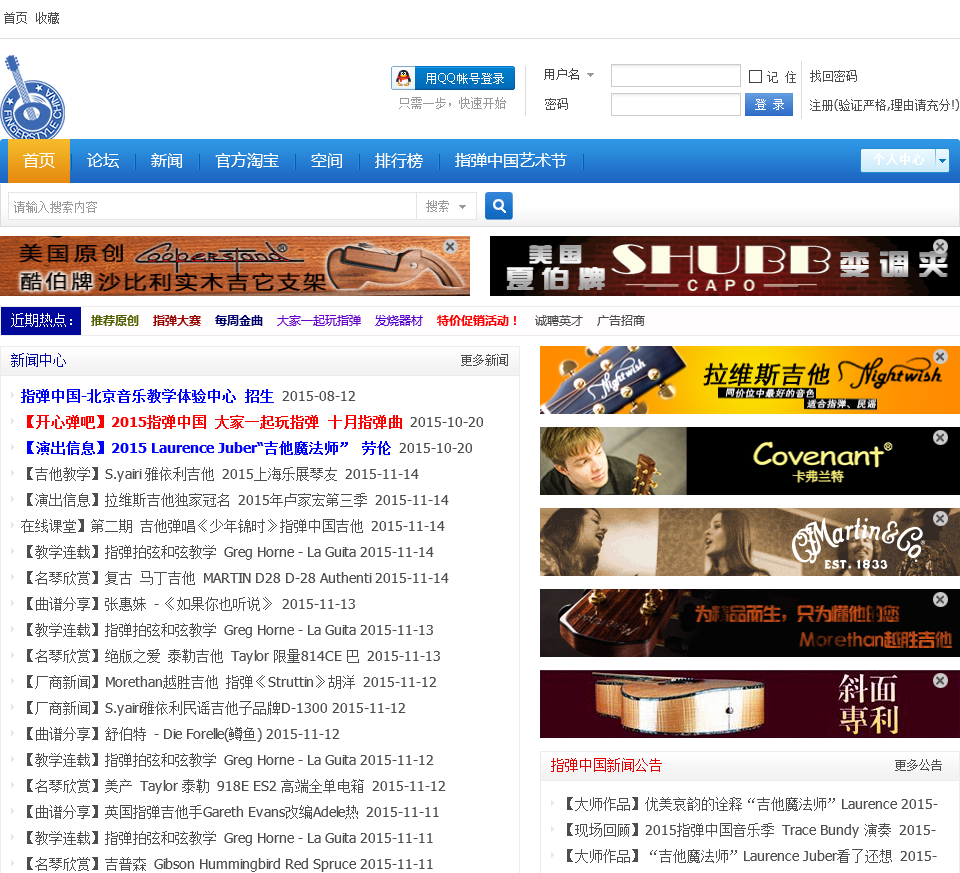Open the 排行榜 navigation tab
960x873 pixels.
pos(399,160)
